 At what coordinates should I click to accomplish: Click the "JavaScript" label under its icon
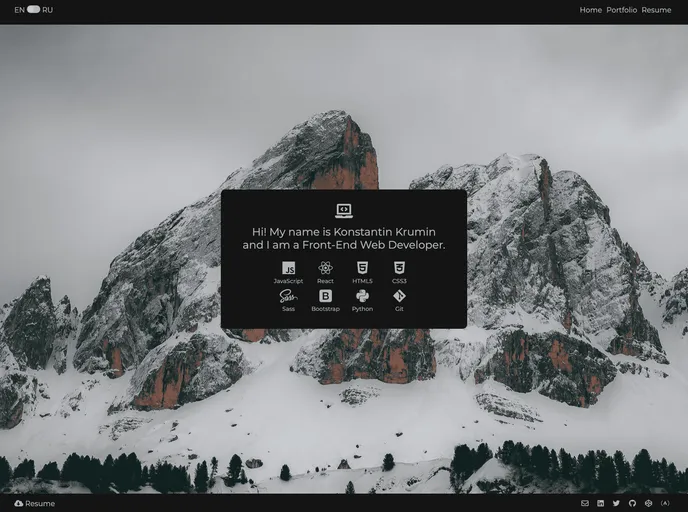pyautogui.click(x=288, y=281)
